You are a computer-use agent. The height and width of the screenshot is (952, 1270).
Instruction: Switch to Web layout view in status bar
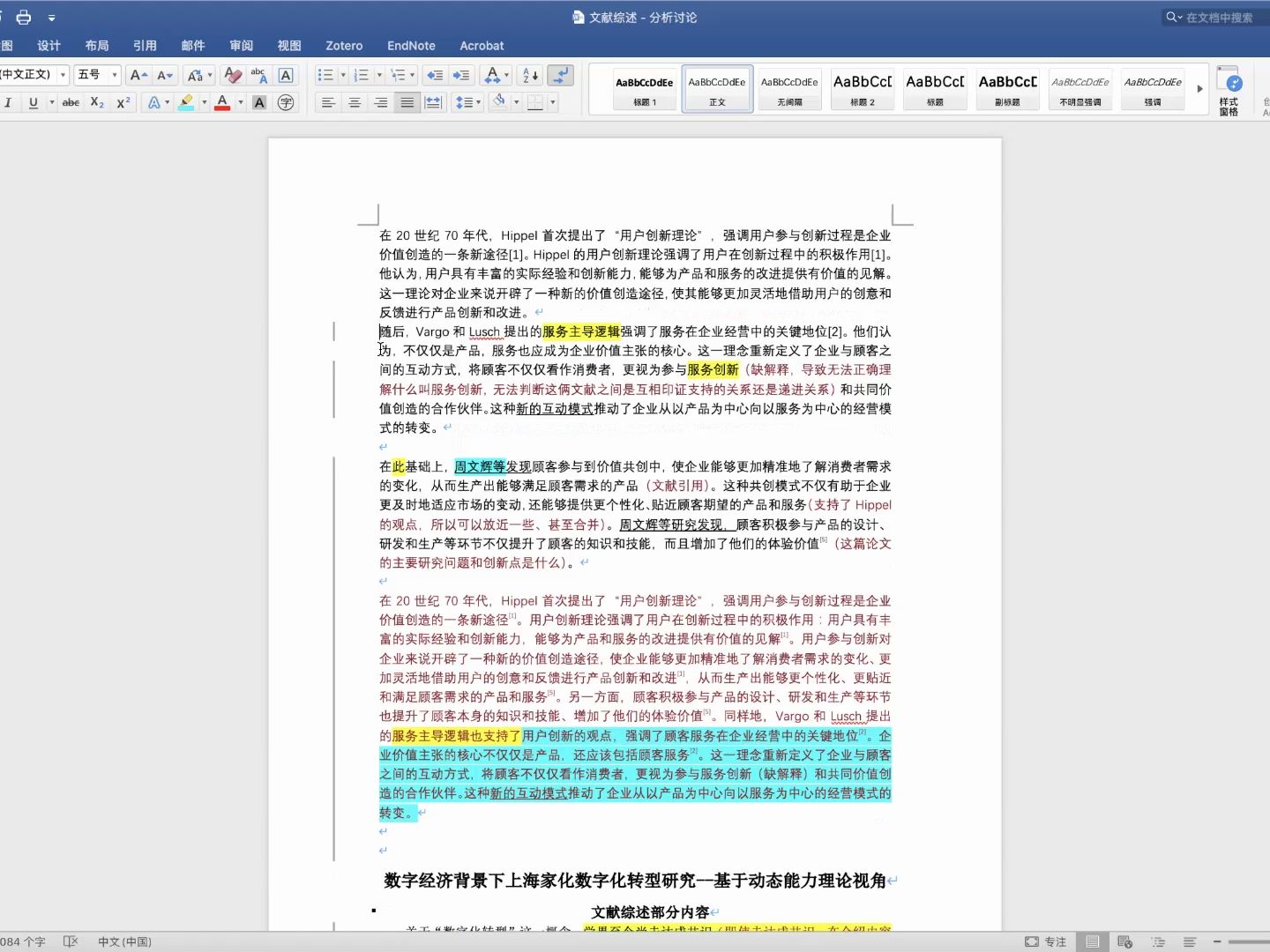[x=1124, y=941]
